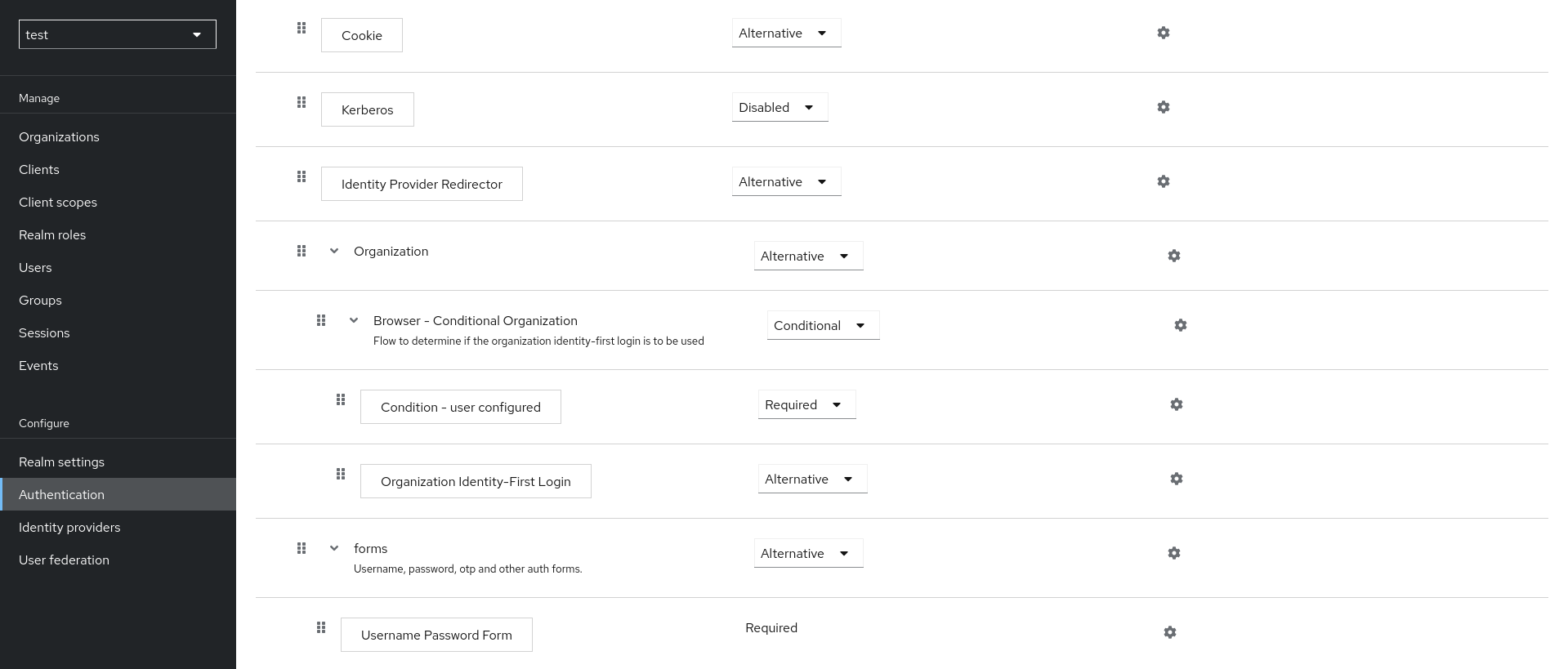Collapse the Organization sub-flow

334,251
